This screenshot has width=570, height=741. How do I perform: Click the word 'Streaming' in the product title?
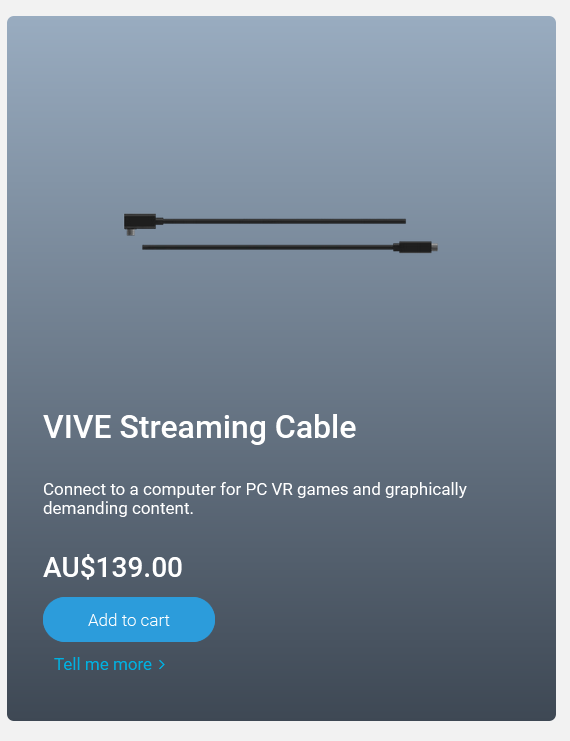193,428
